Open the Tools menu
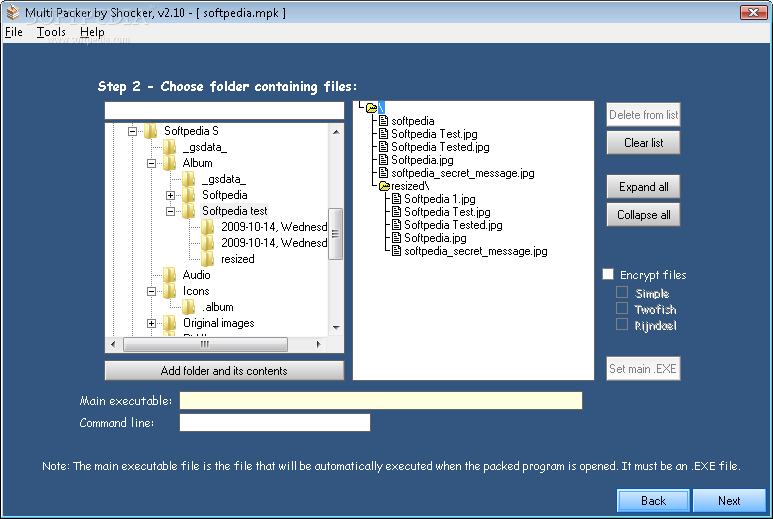This screenshot has height=519, width=773. tap(51, 32)
